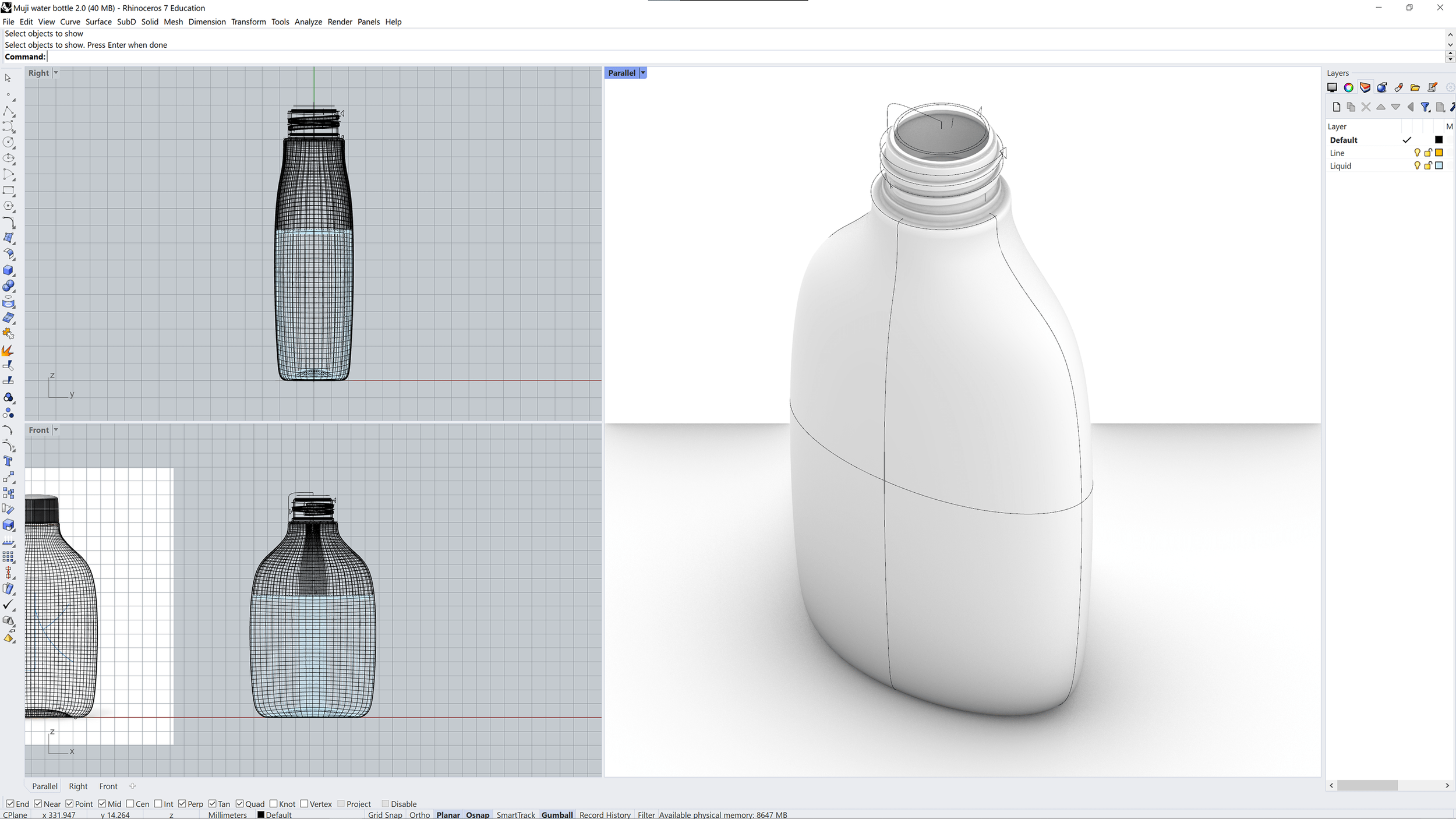Open the Front viewport dropdown arrow
The width and height of the screenshot is (1456, 819).
pos(56,430)
